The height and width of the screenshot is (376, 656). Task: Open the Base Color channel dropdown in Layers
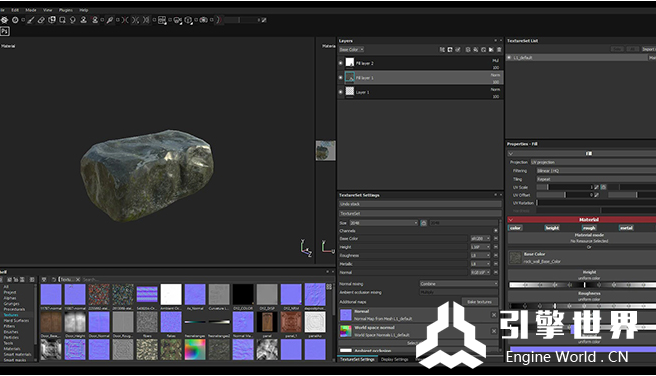[351, 49]
